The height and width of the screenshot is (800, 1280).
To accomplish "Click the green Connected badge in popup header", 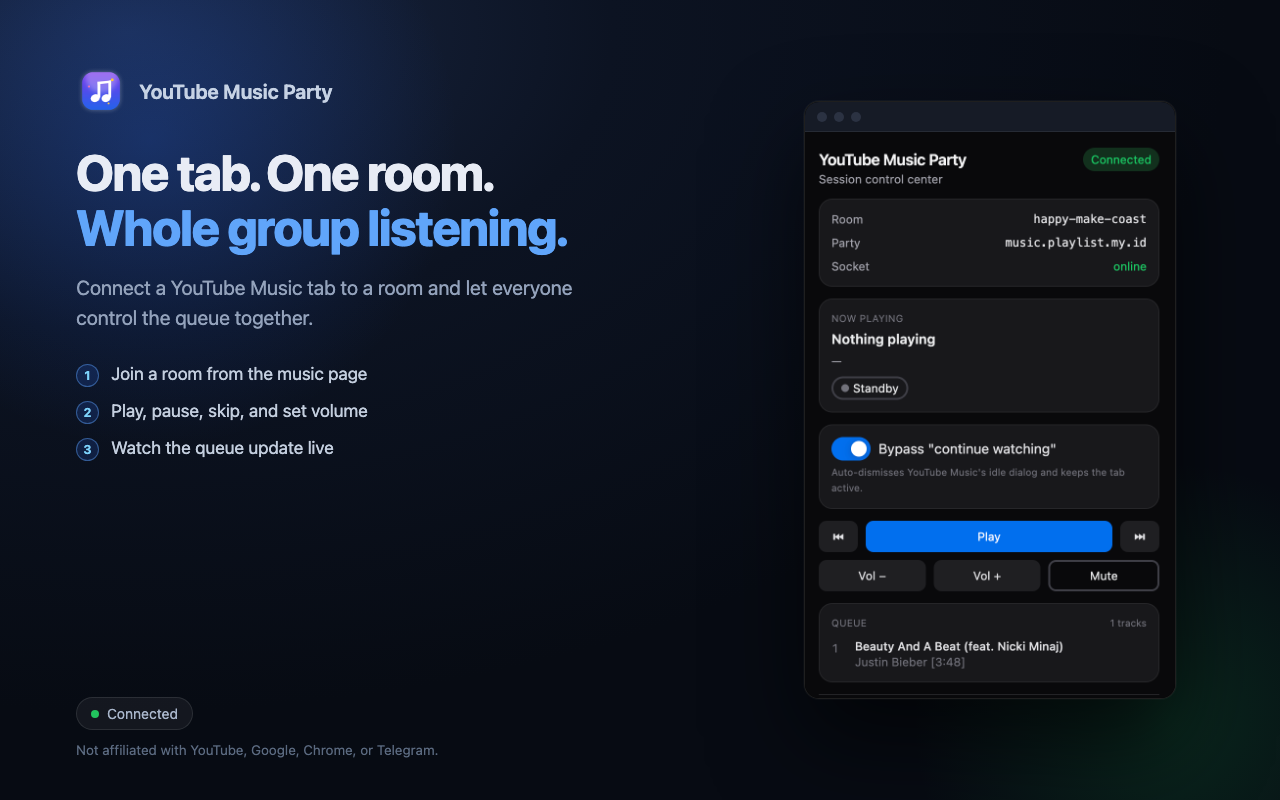I will click(x=1121, y=160).
